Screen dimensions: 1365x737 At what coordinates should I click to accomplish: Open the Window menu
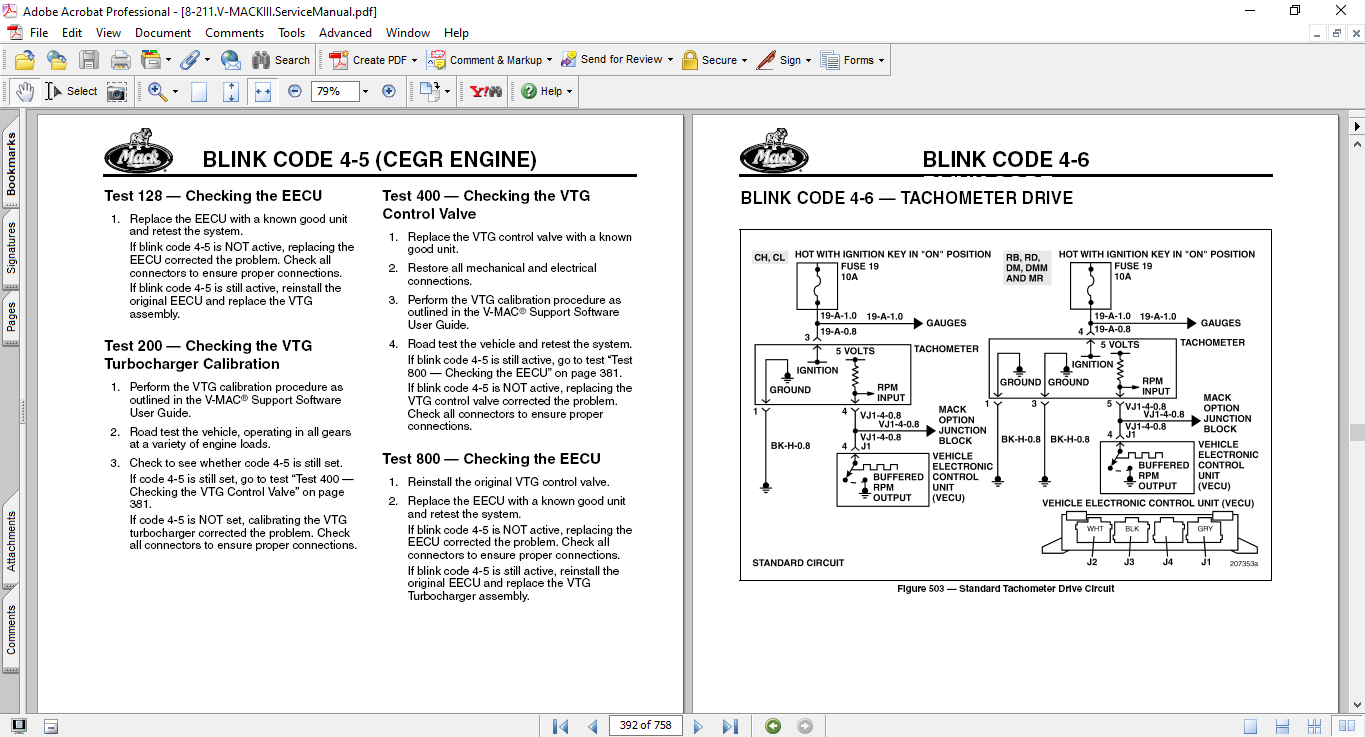click(x=408, y=33)
